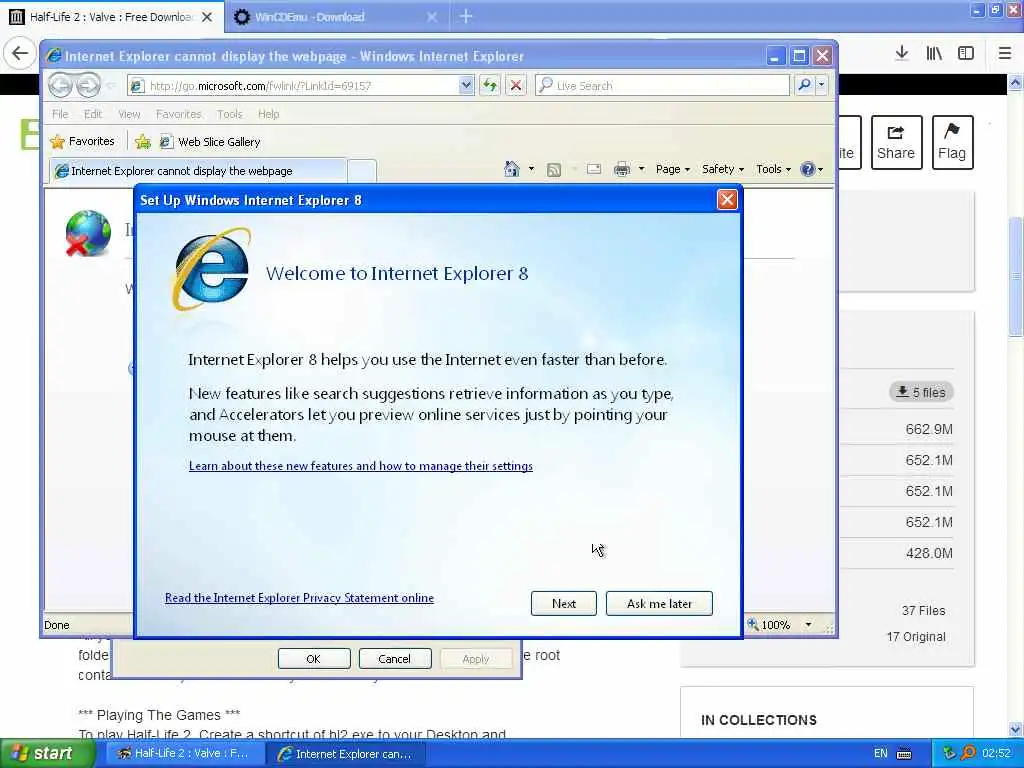Open a new blank IE tab
This screenshot has height=768, width=1024.
coord(362,170)
